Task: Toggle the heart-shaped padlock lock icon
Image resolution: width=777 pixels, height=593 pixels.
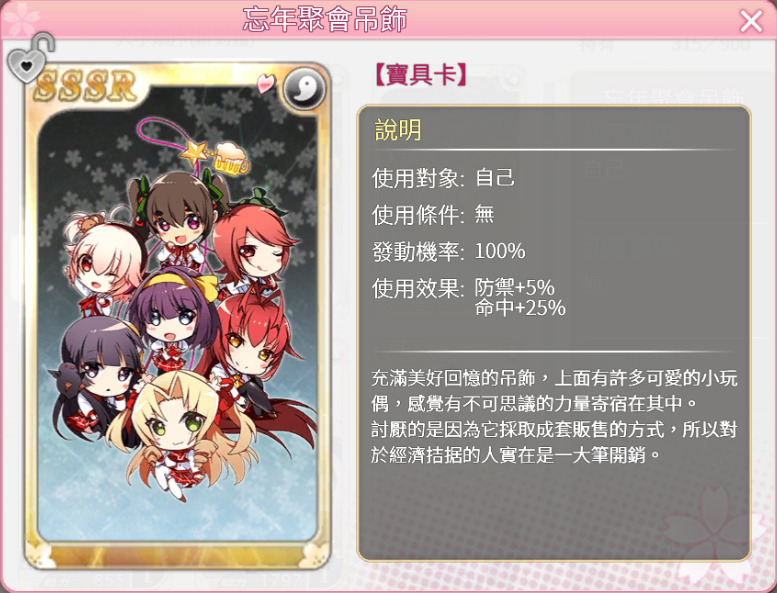Action: [30, 57]
